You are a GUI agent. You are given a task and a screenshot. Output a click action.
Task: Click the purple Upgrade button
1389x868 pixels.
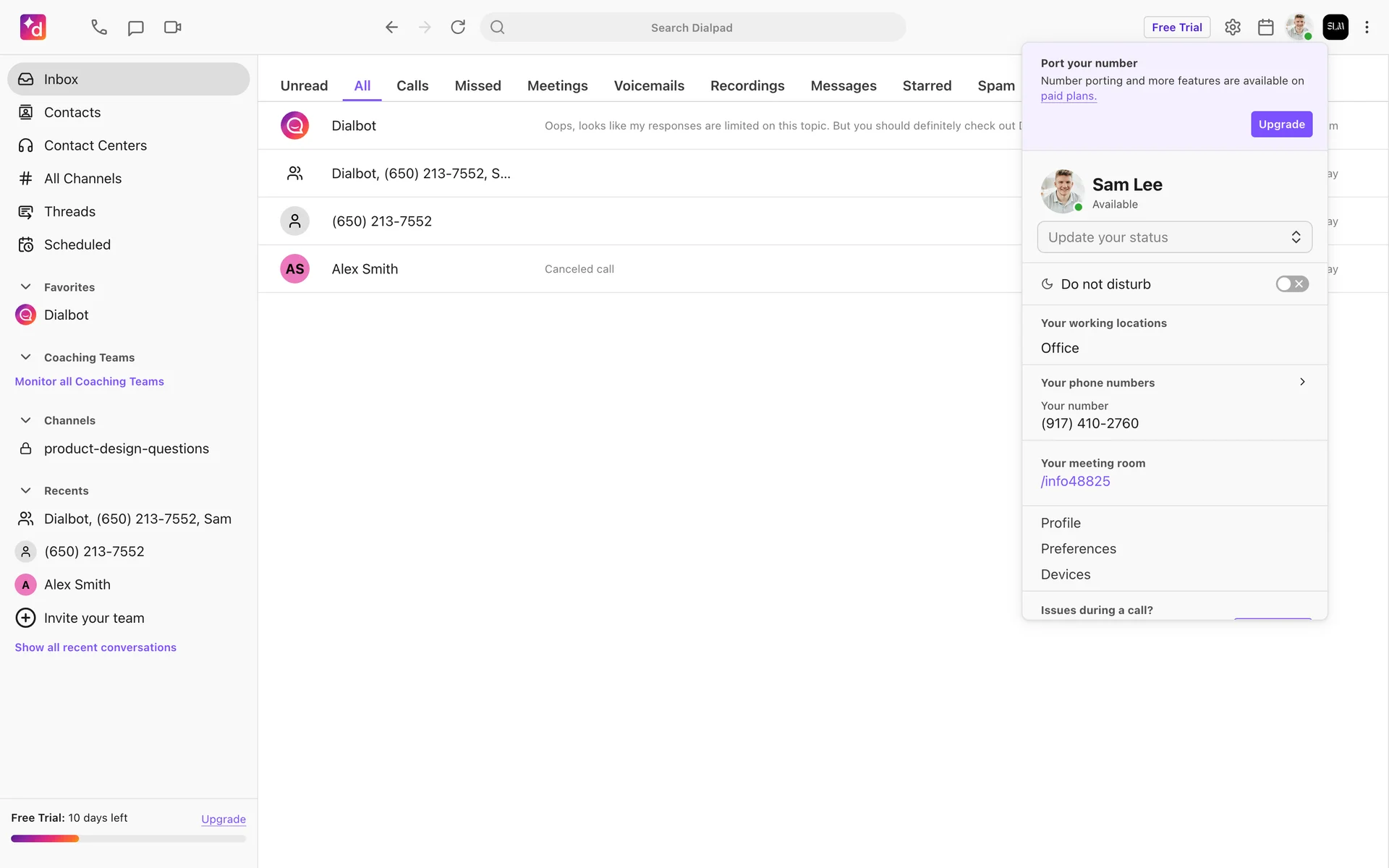click(1281, 124)
